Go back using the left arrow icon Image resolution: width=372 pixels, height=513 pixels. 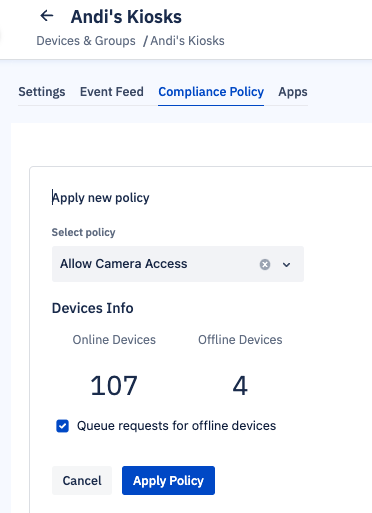47,16
